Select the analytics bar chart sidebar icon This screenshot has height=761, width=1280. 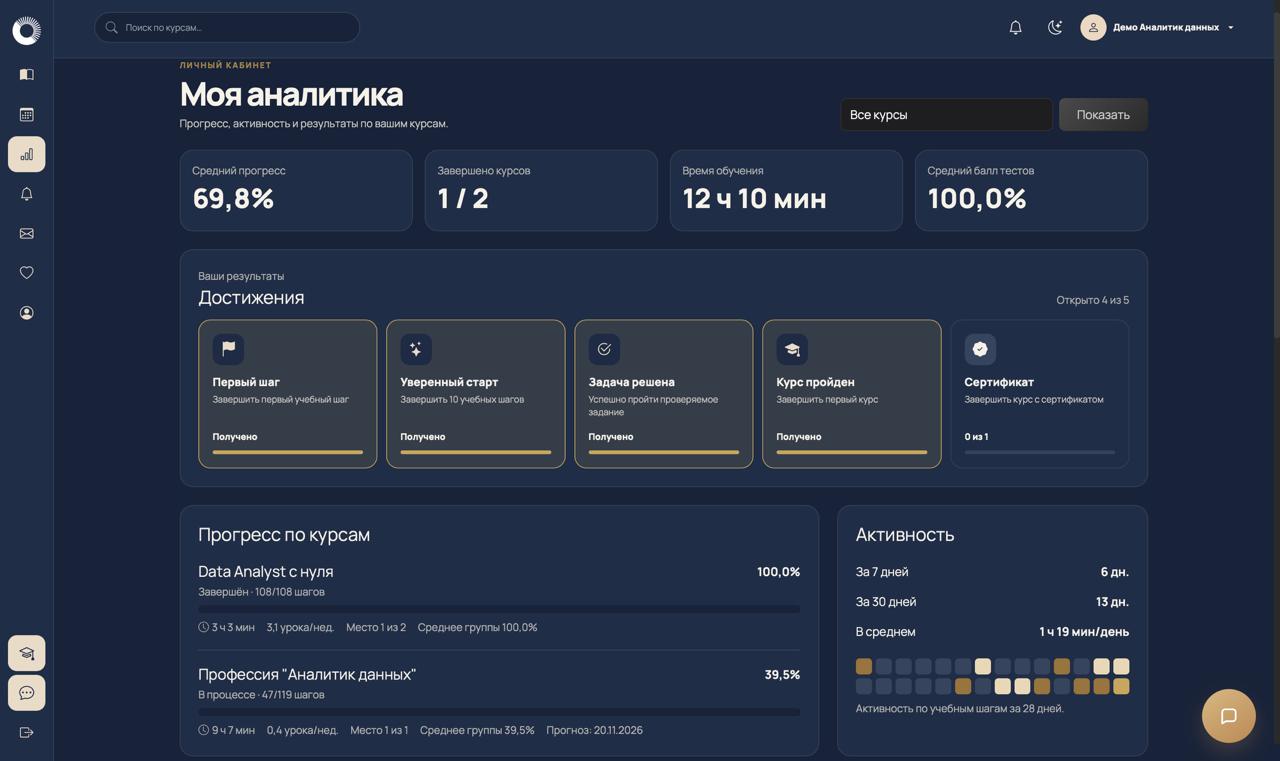pos(27,154)
